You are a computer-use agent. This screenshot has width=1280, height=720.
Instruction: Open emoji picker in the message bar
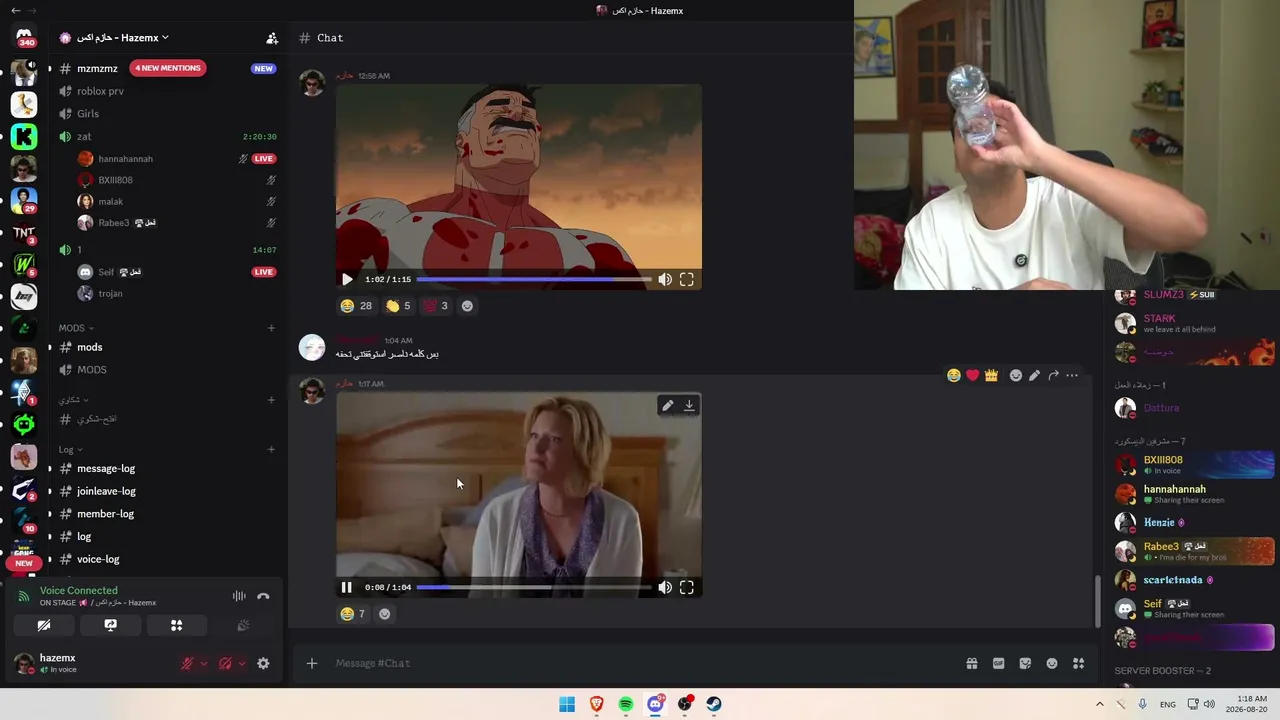coord(1052,663)
